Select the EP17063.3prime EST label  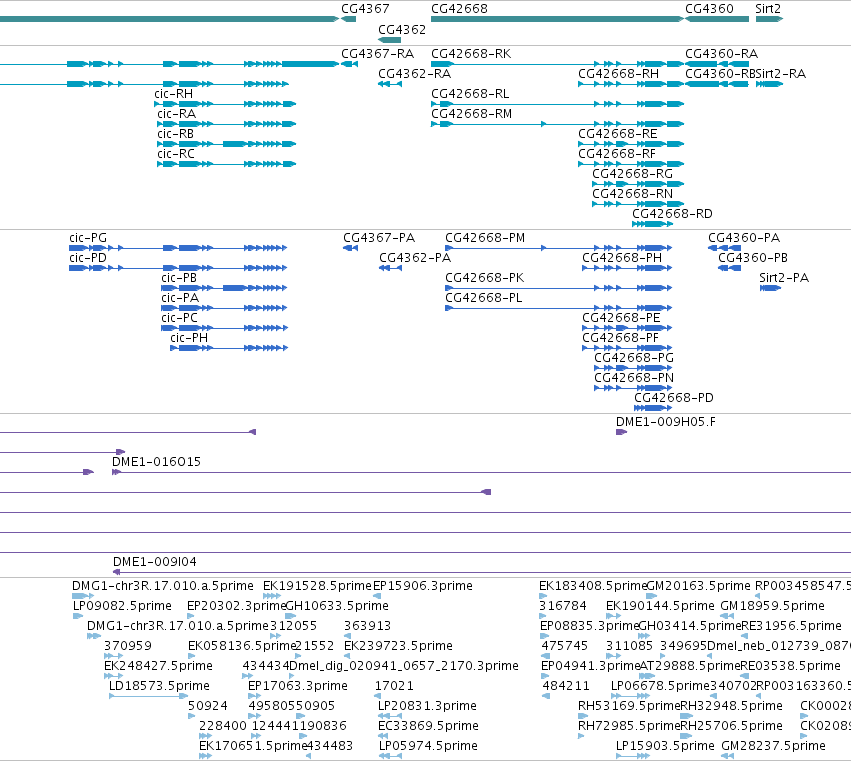[x=298, y=686]
